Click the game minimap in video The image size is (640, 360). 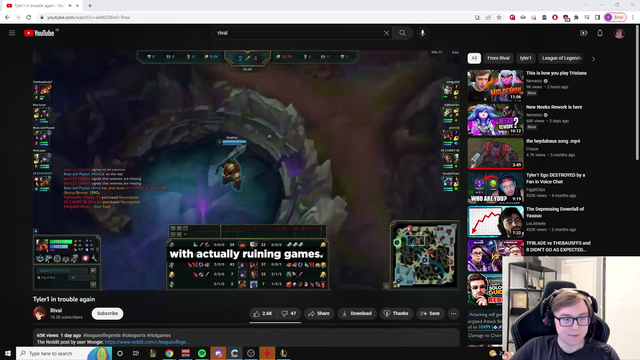pyautogui.click(x=424, y=255)
